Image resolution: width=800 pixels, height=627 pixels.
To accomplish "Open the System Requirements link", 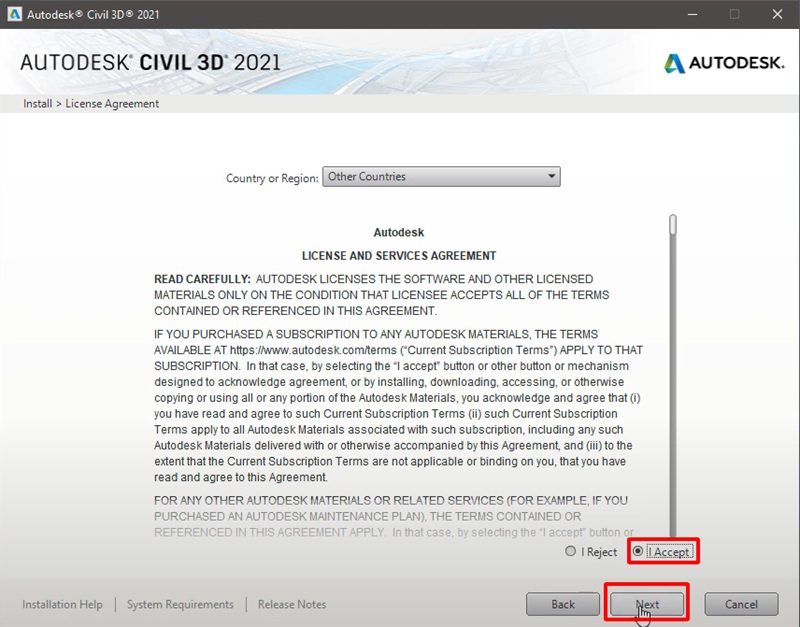I will click(180, 604).
